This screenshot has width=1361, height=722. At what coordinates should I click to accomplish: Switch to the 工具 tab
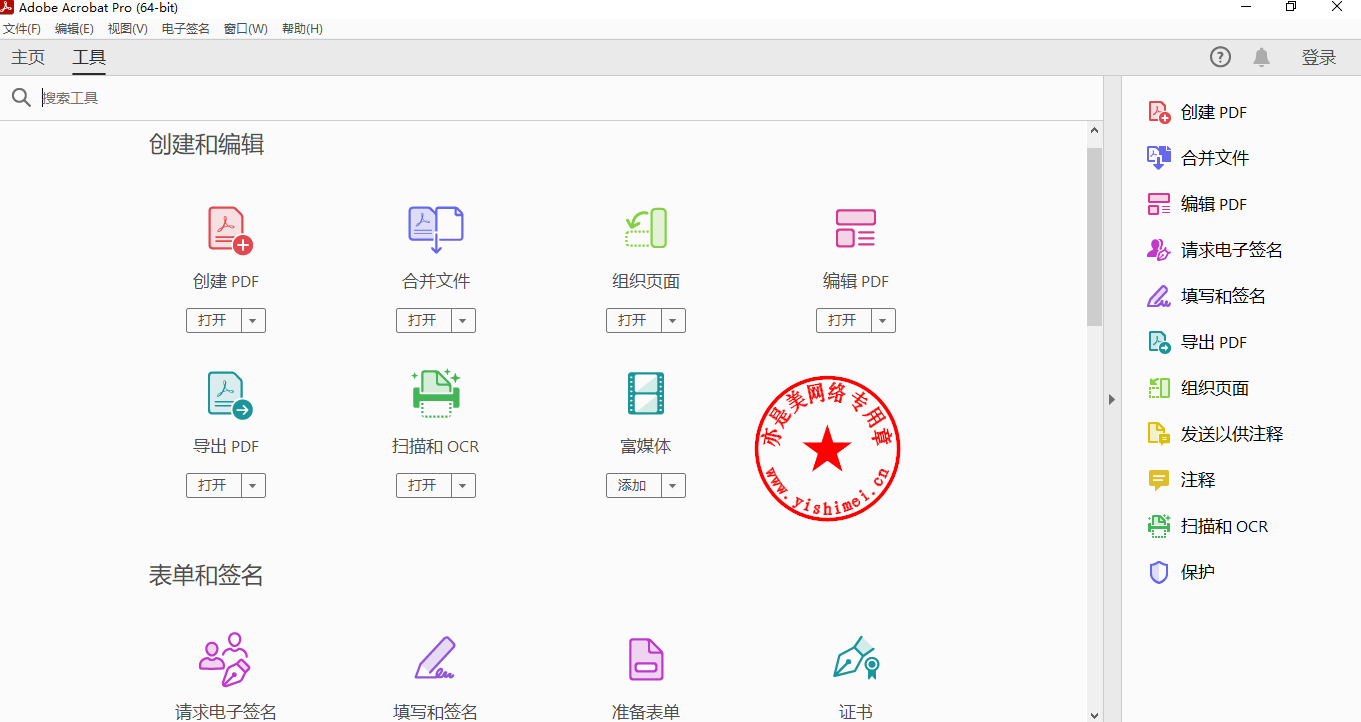[89, 57]
